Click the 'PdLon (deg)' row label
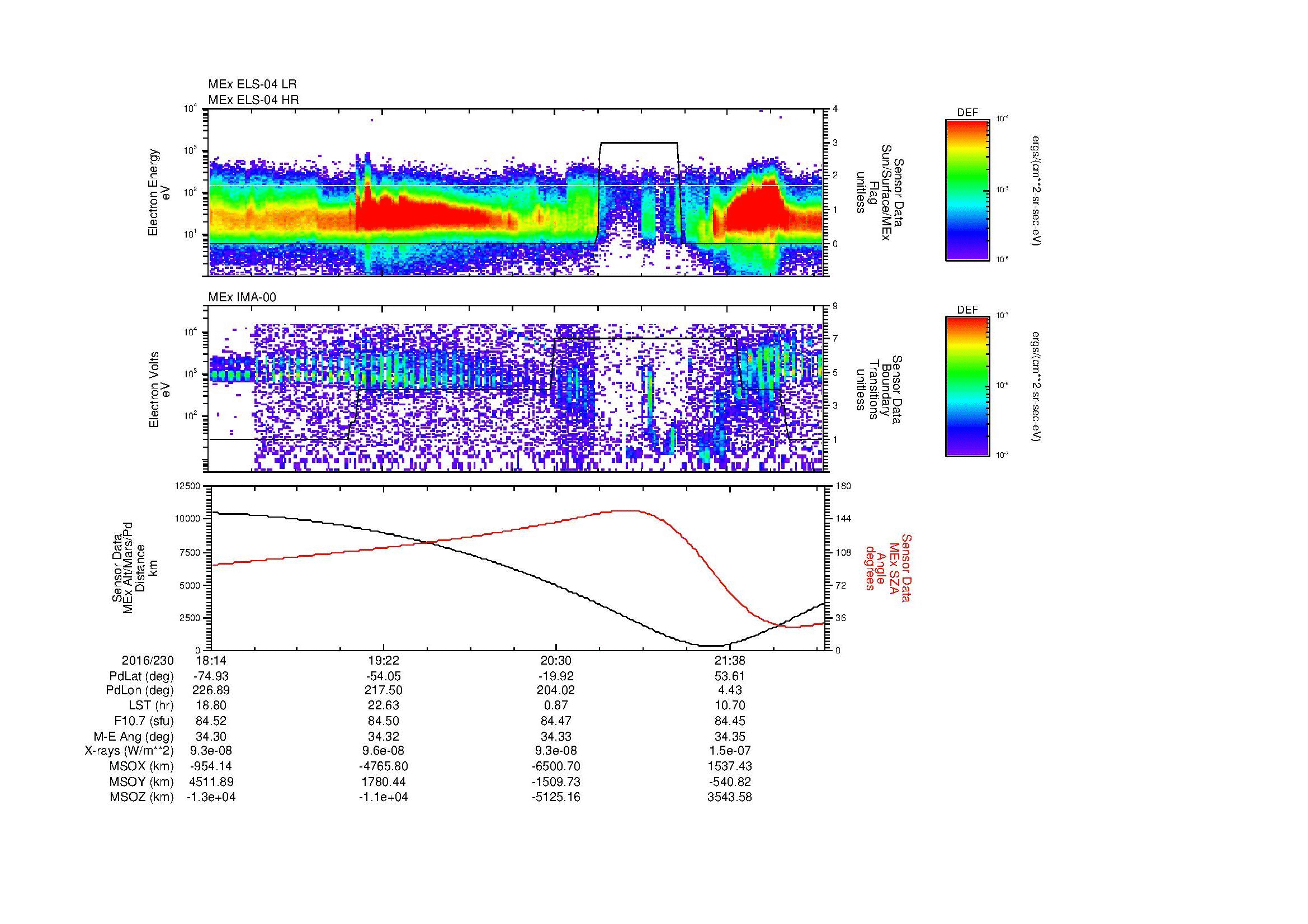1308x924 pixels. pyautogui.click(x=140, y=690)
